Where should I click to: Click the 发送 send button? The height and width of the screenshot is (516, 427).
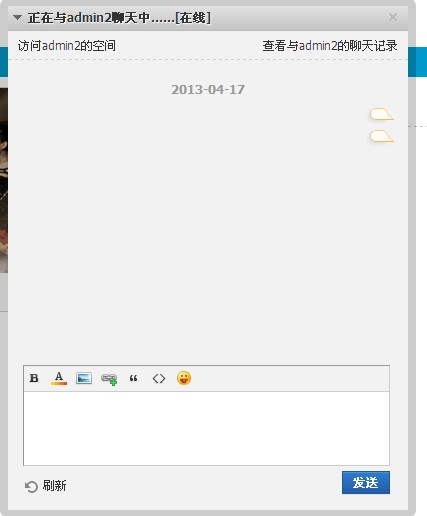[x=366, y=482]
